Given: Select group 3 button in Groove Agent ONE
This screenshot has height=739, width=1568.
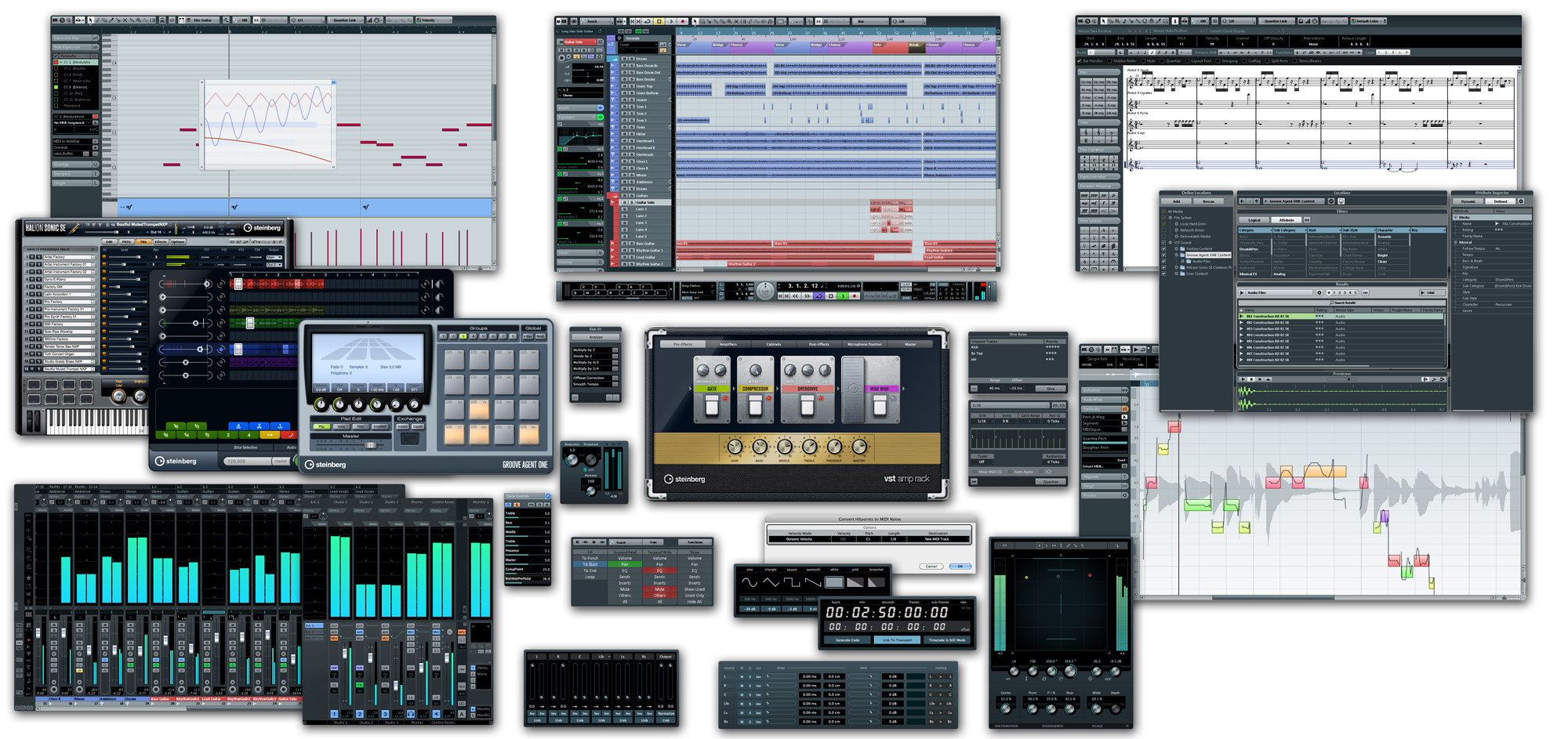Looking at the screenshot, I should point(463,336).
